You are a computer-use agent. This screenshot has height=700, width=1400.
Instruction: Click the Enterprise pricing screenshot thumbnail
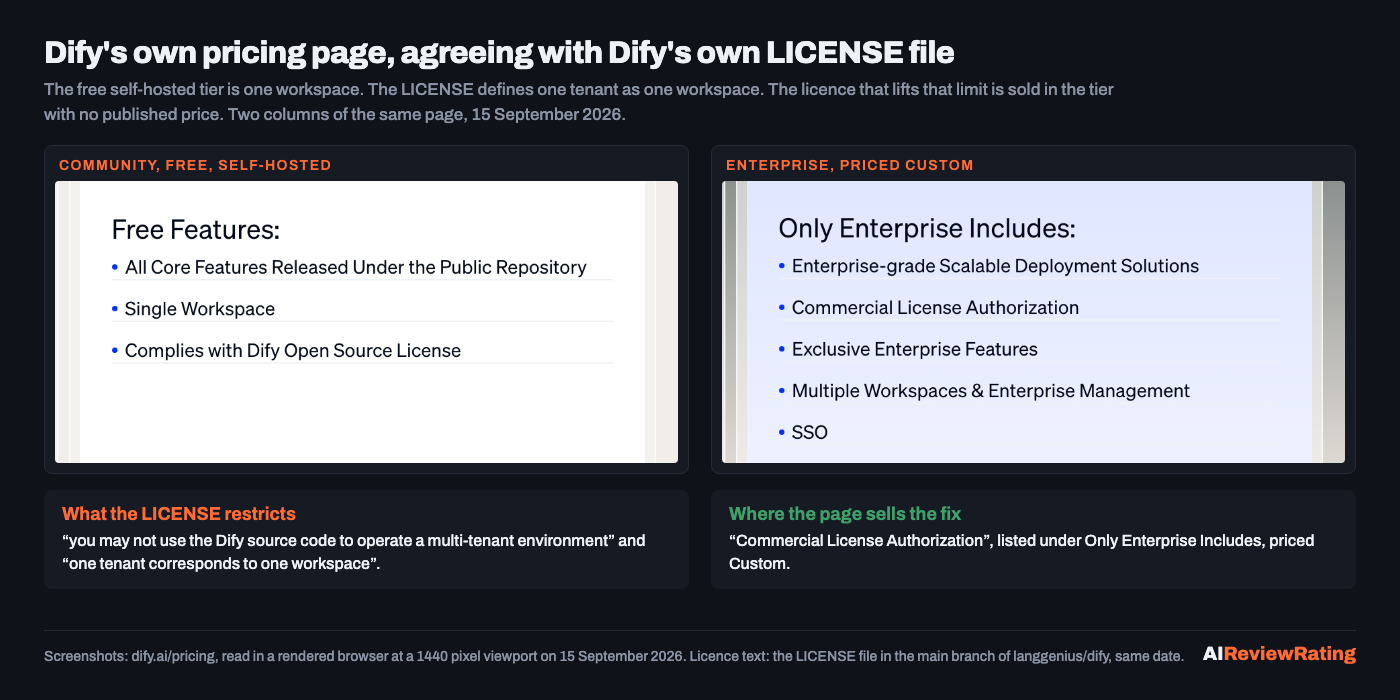point(1033,322)
